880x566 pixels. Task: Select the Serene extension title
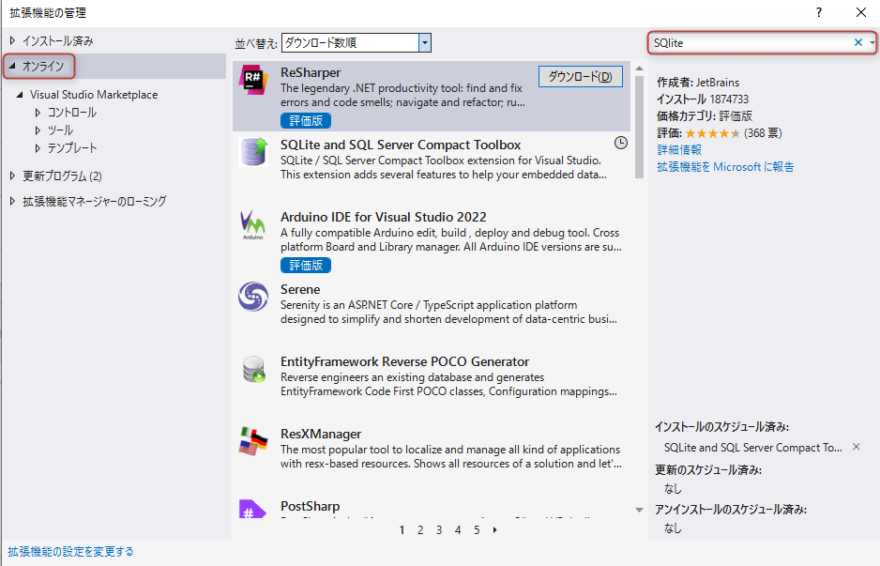(300, 289)
